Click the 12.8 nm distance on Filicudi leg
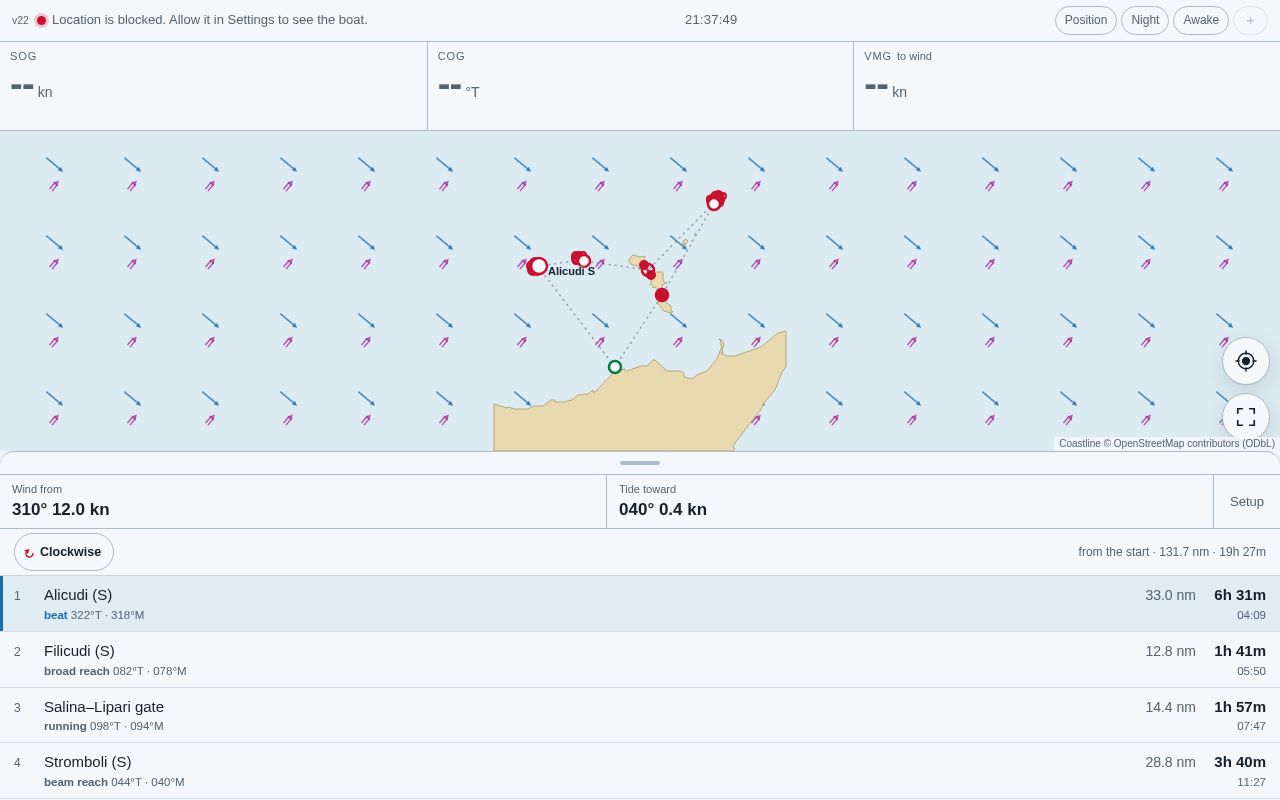The width and height of the screenshot is (1280, 800). 1171,651
